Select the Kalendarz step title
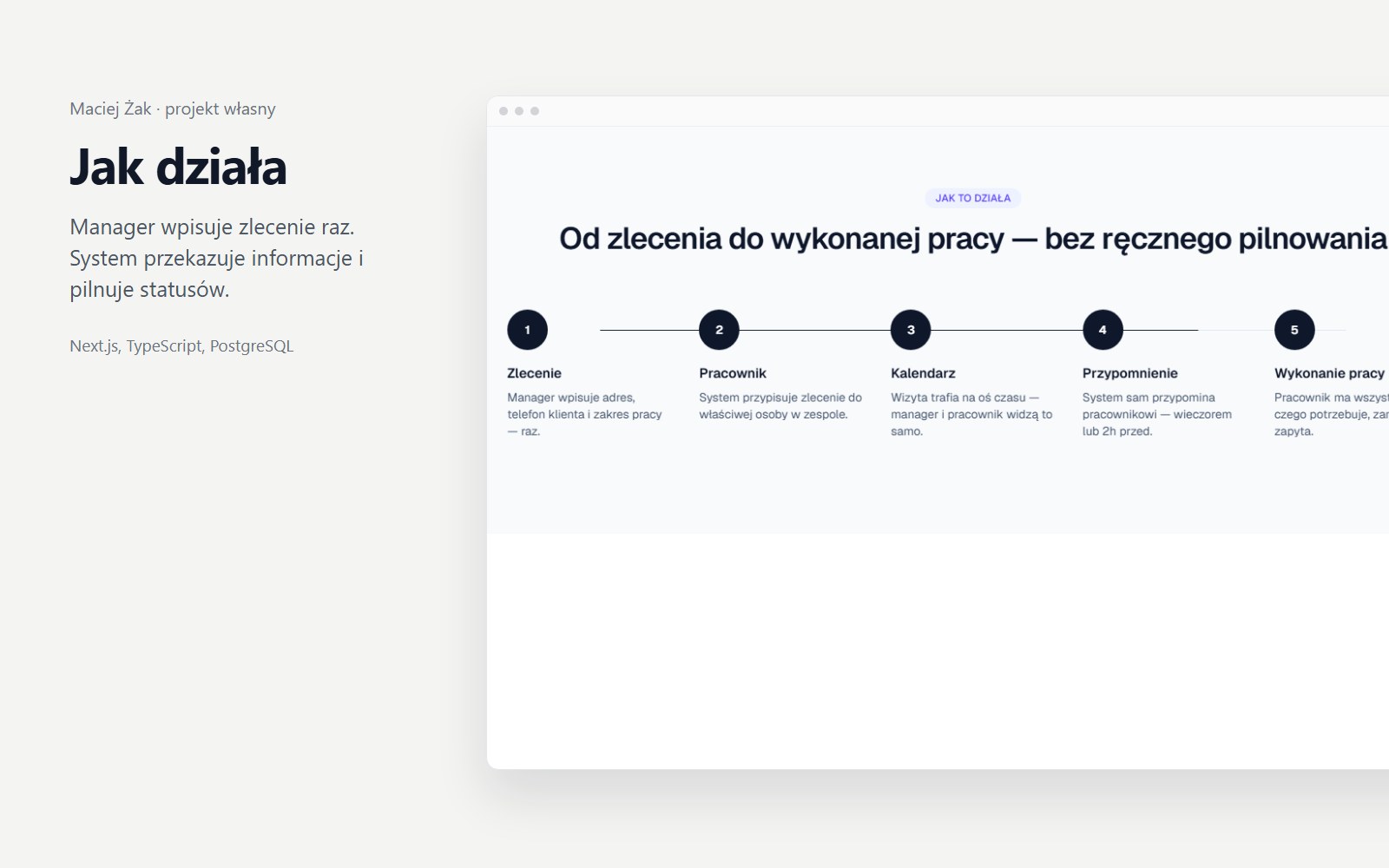 [923, 373]
